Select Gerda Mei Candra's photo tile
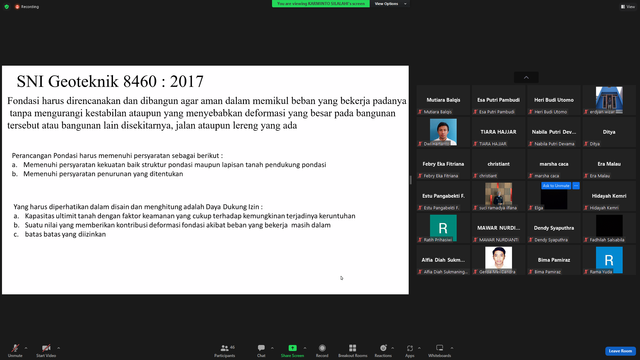 click(498, 259)
